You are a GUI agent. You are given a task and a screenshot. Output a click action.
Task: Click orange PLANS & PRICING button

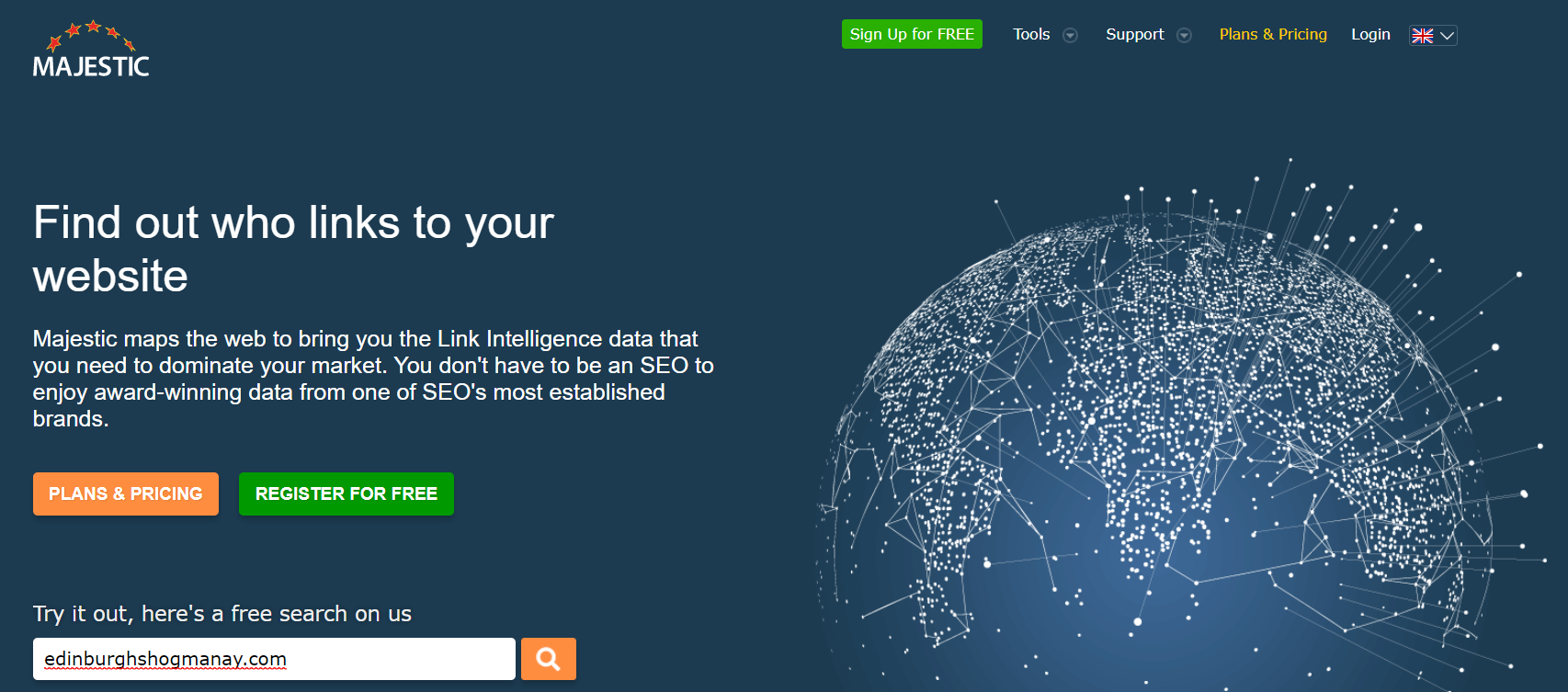(126, 493)
